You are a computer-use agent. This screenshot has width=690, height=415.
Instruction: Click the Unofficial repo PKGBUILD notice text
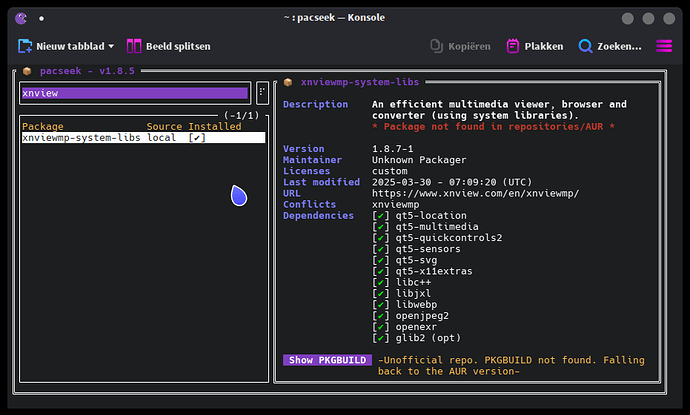[511, 366]
